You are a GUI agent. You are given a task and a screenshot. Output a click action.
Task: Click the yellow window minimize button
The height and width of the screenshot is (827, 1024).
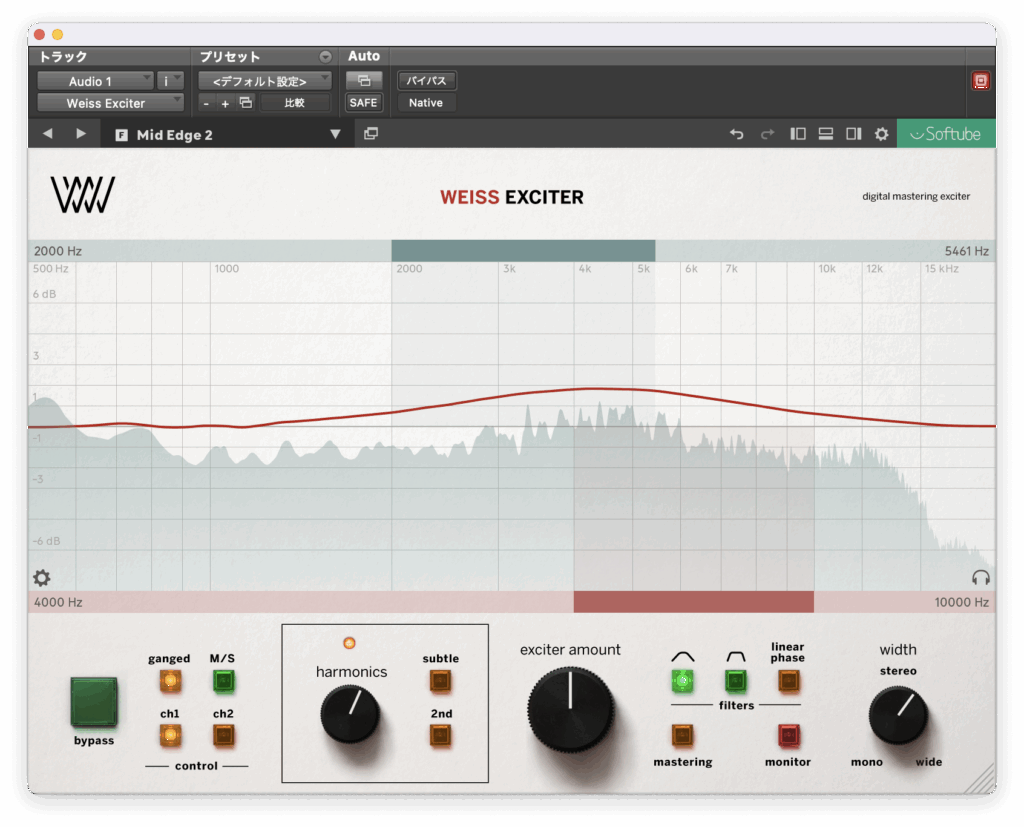pos(57,34)
